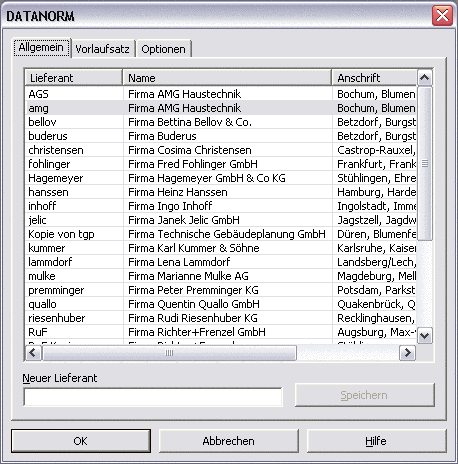The width and height of the screenshot is (458, 464).
Task: Click name Firma Buderus
Action: pos(162,136)
